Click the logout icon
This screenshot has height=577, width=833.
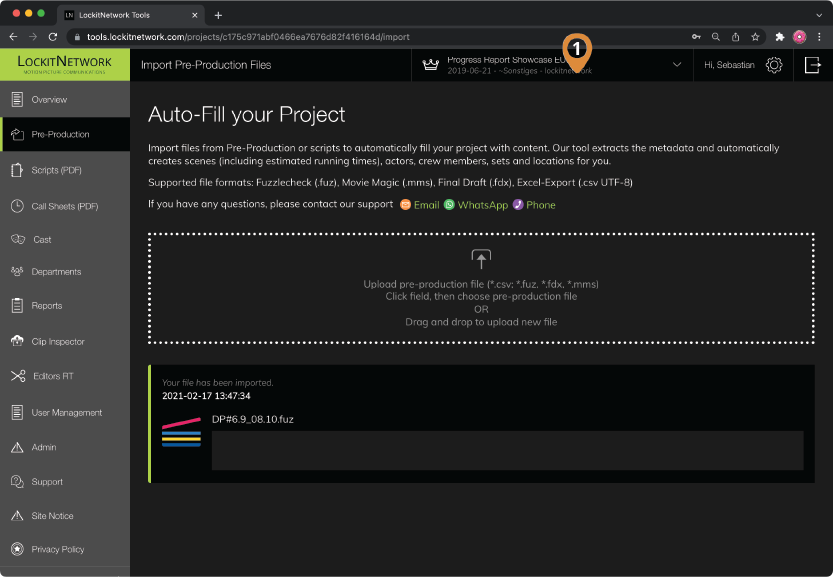tap(812, 65)
